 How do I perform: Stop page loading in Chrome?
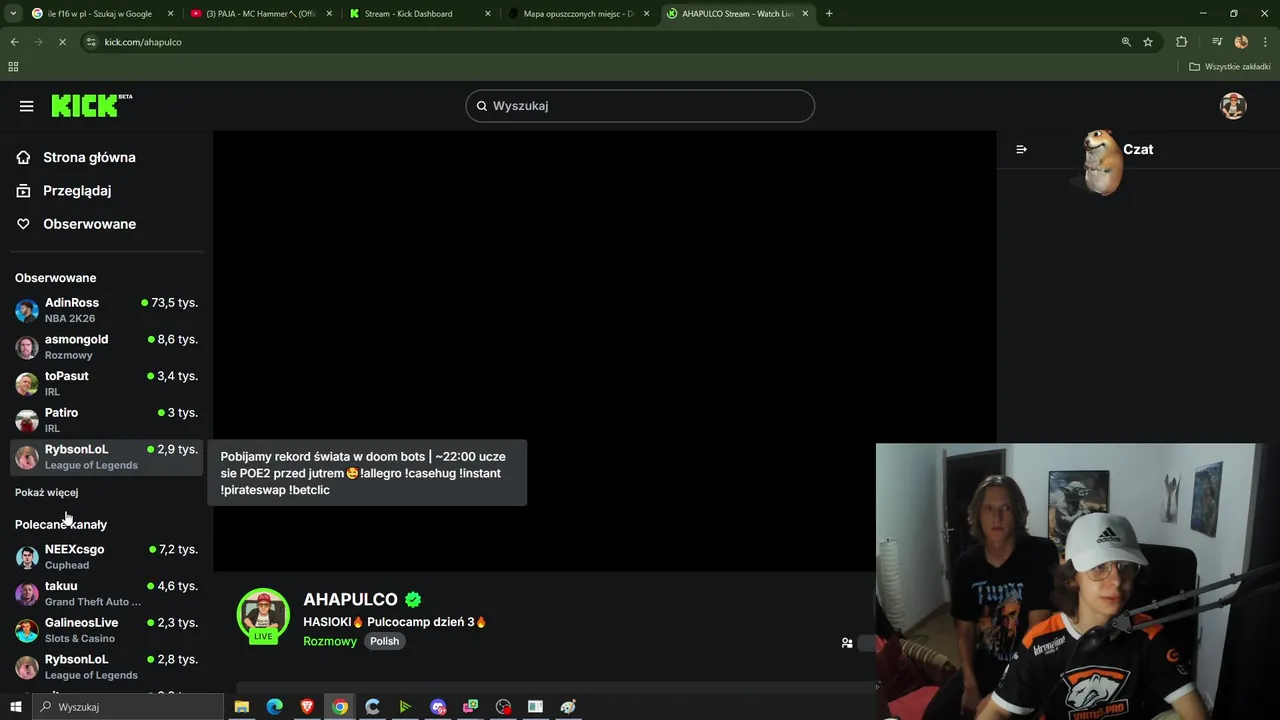coord(62,42)
